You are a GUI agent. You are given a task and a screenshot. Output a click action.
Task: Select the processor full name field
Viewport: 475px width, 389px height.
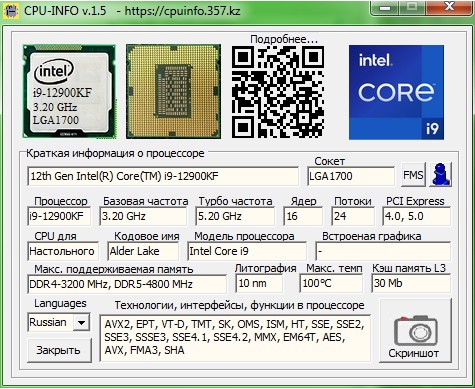tap(163, 176)
